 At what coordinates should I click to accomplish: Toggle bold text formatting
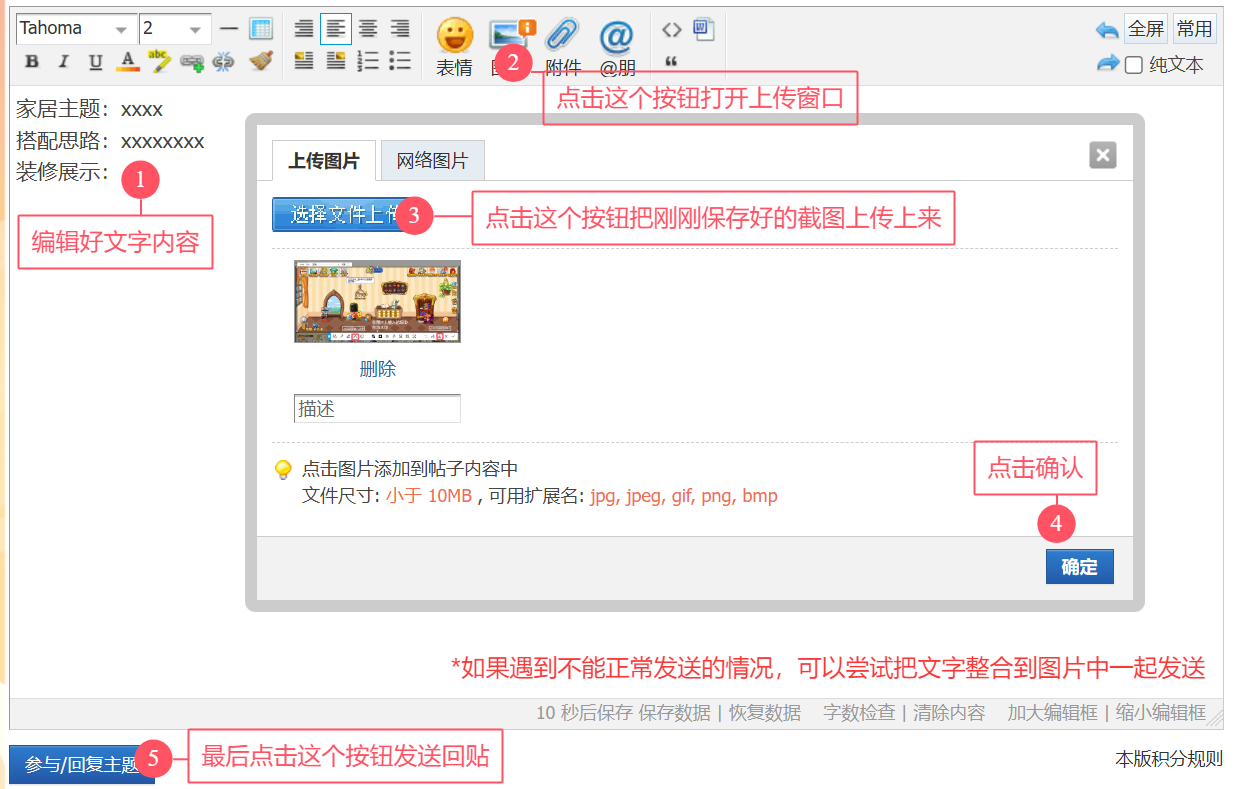32,62
